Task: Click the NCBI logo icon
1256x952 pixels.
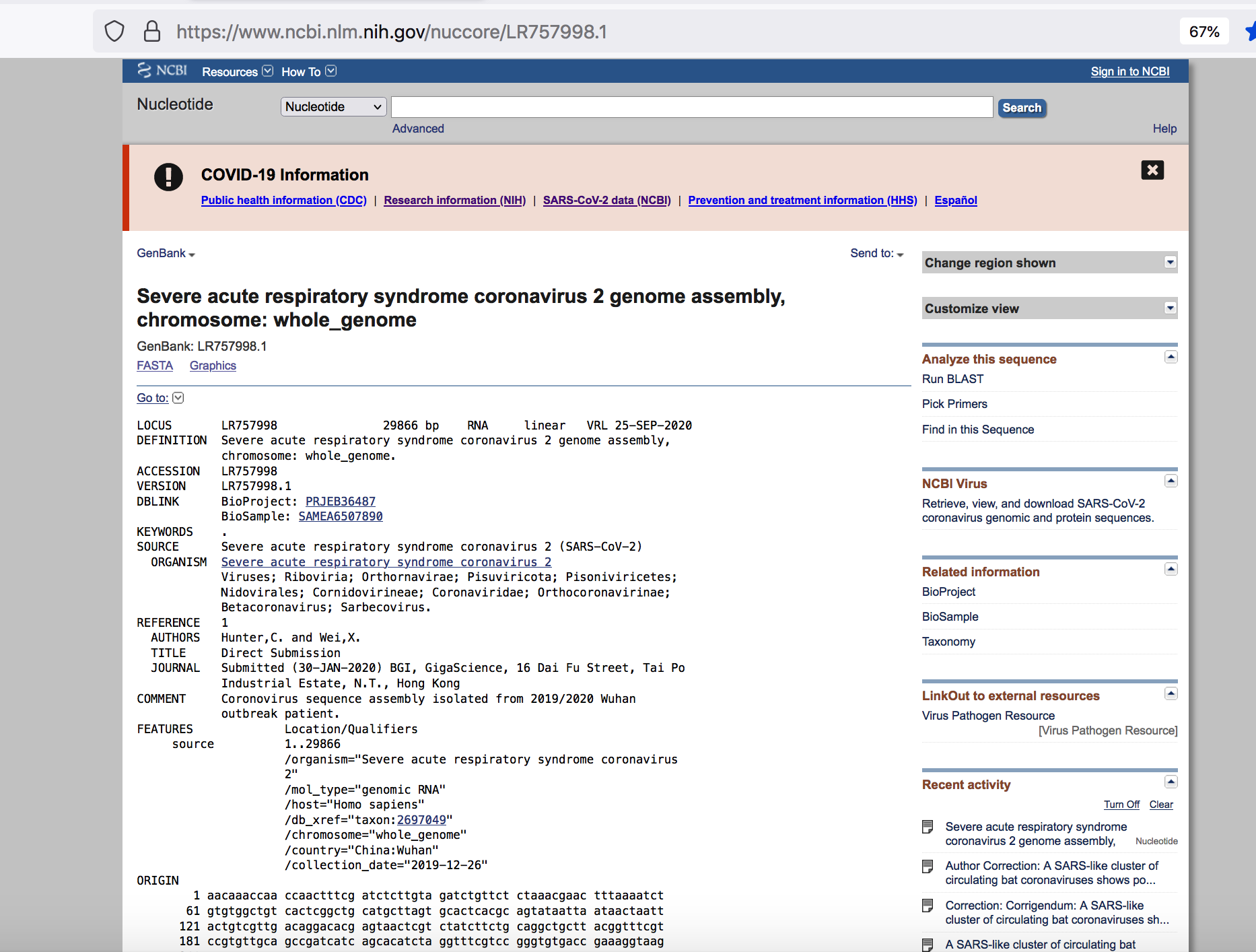Action: [162, 71]
